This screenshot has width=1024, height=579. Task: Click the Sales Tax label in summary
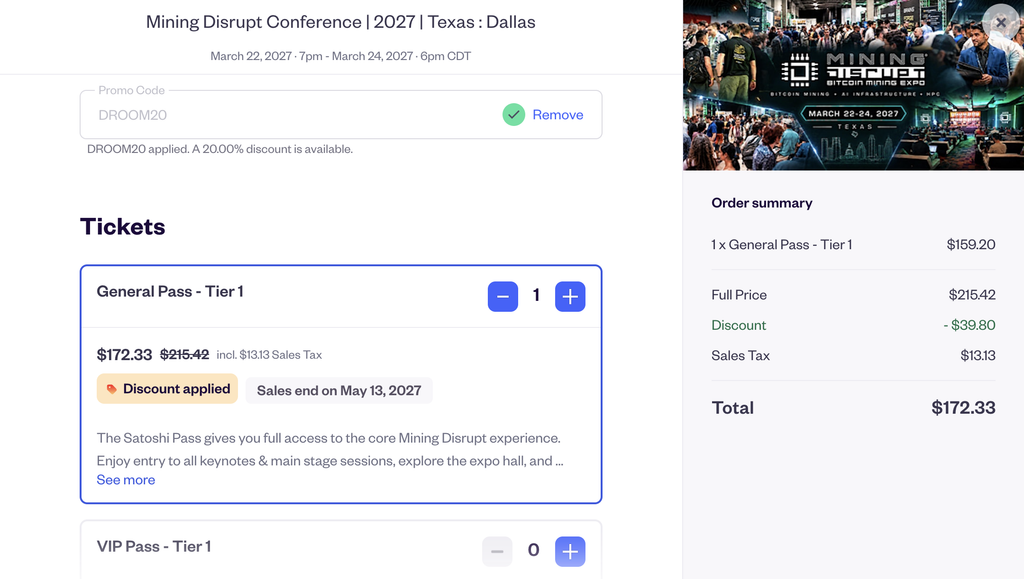(740, 356)
